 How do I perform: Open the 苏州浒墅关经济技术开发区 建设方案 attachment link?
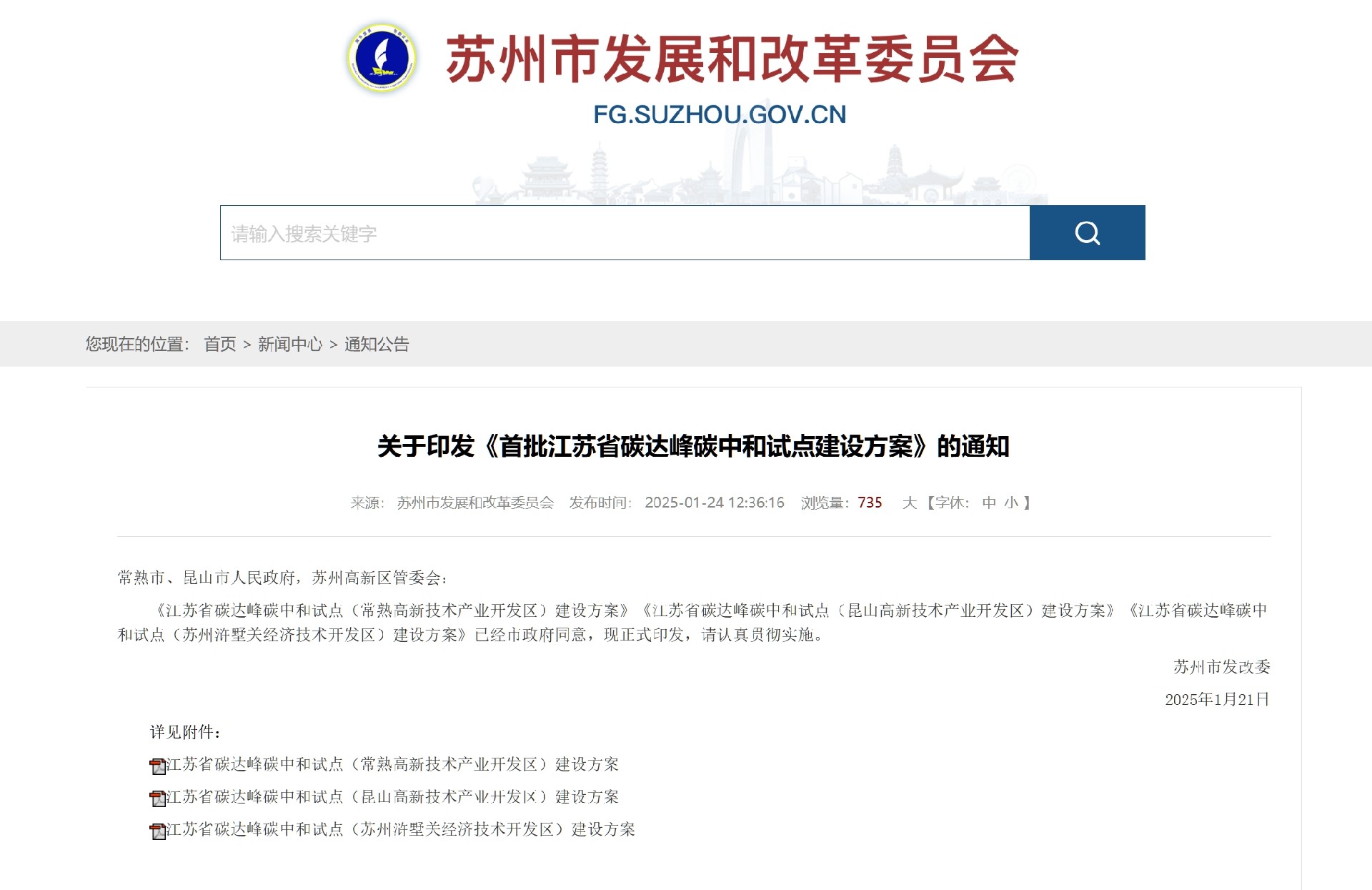pos(400,829)
